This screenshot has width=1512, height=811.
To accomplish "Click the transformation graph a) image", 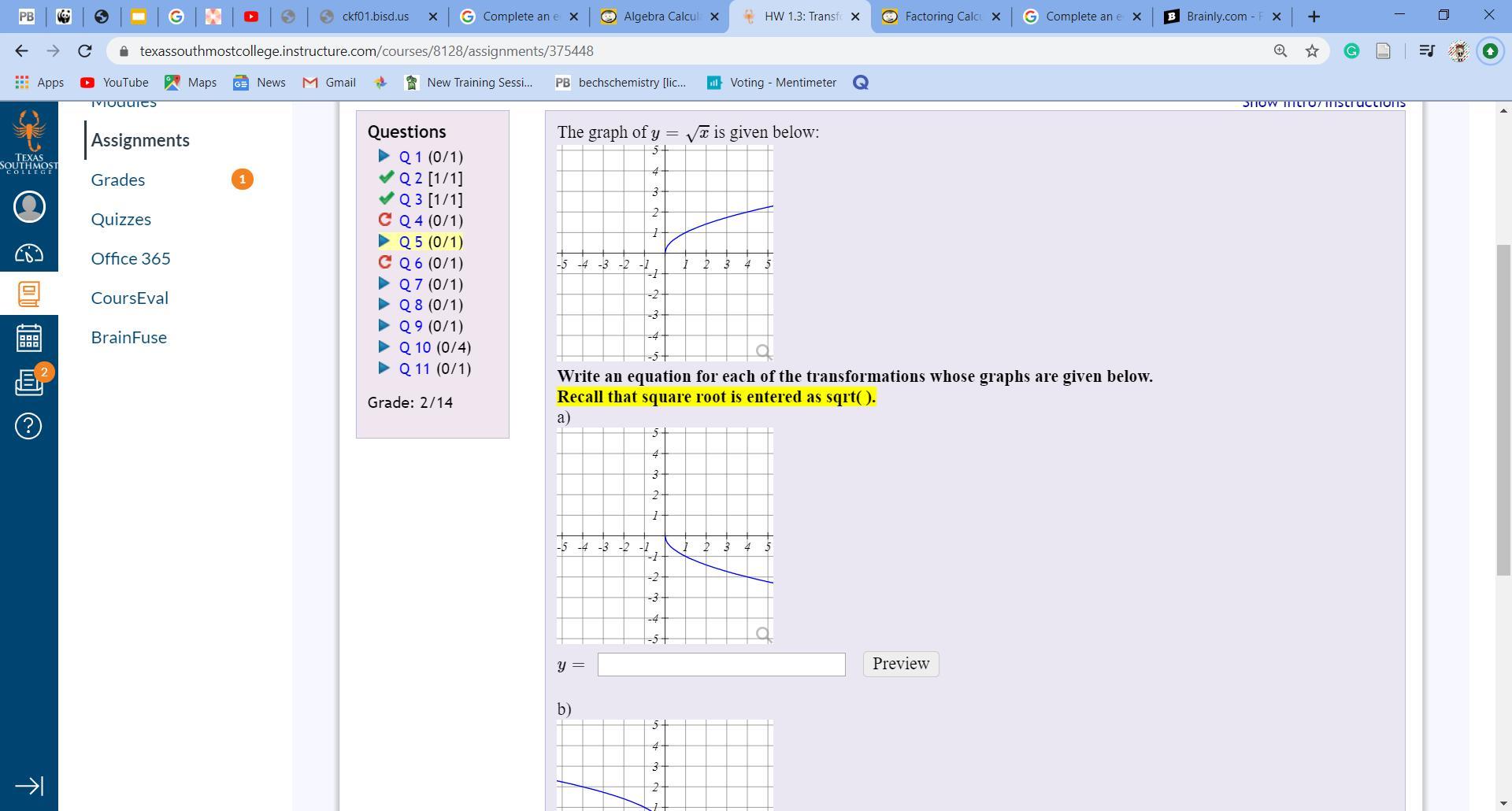I will [x=665, y=535].
